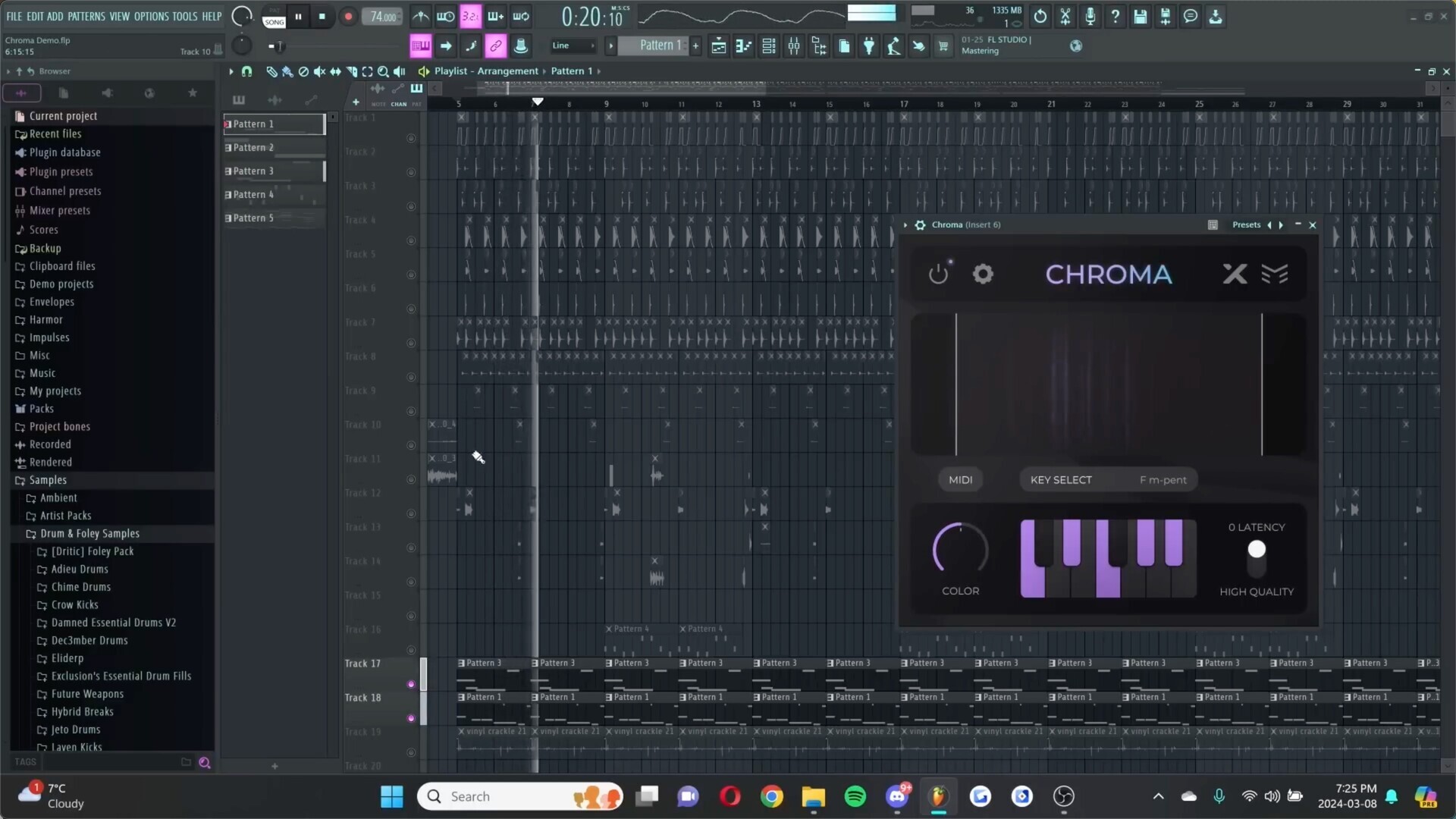Toggle the link/multilink to controllers icon
The height and width of the screenshot is (819, 1456).
495,46
